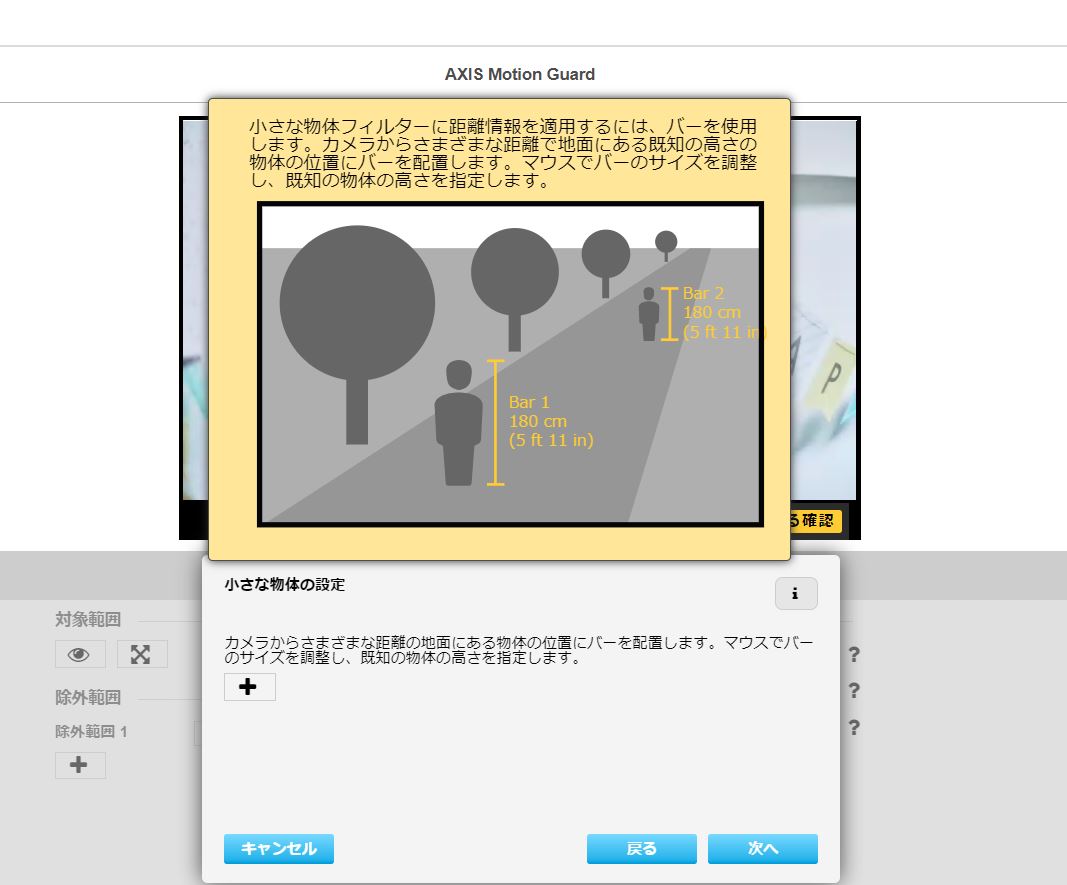Click the fullscreen expand arrows icon
Screen dimensions: 1067x885
(x=142, y=654)
